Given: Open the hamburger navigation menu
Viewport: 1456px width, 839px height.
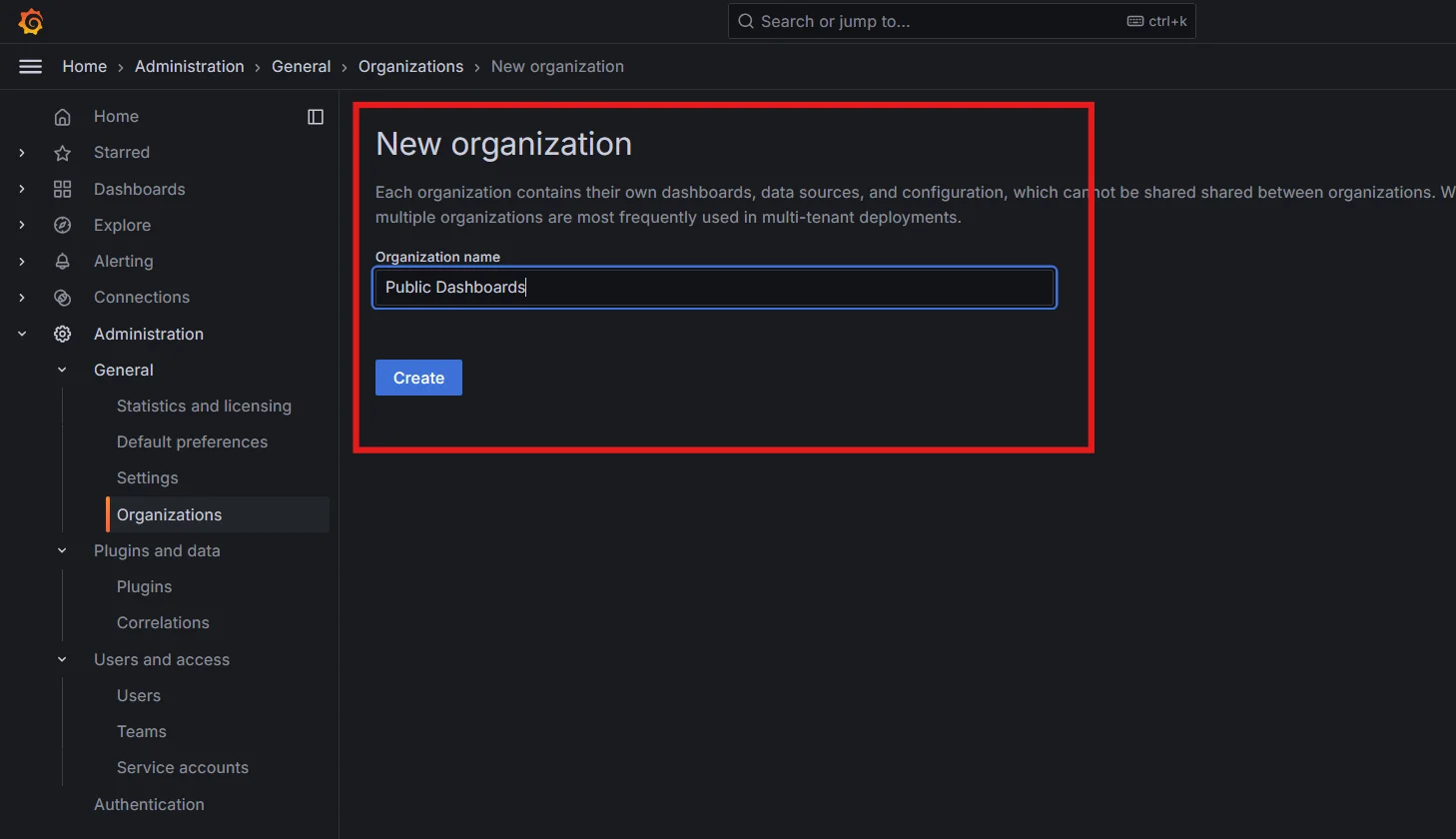Looking at the screenshot, I should [x=30, y=66].
